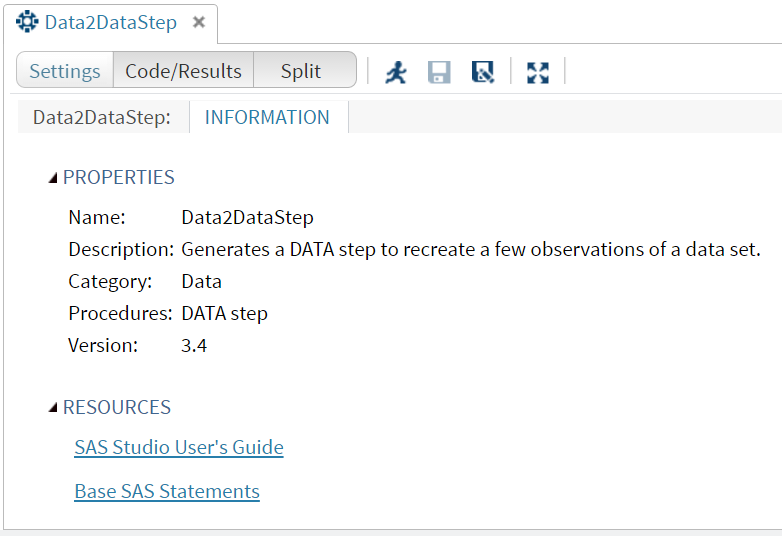
Task: Click the task icon on the Data2DataStep tab
Action: (27, 22)
